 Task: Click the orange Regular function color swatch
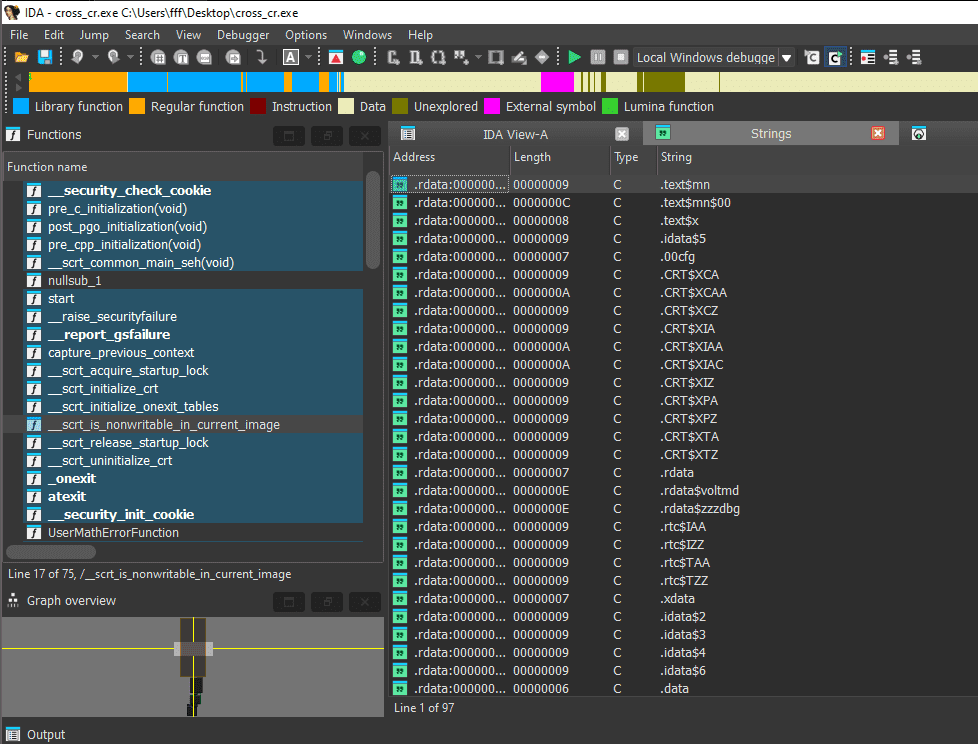(138, 106)
